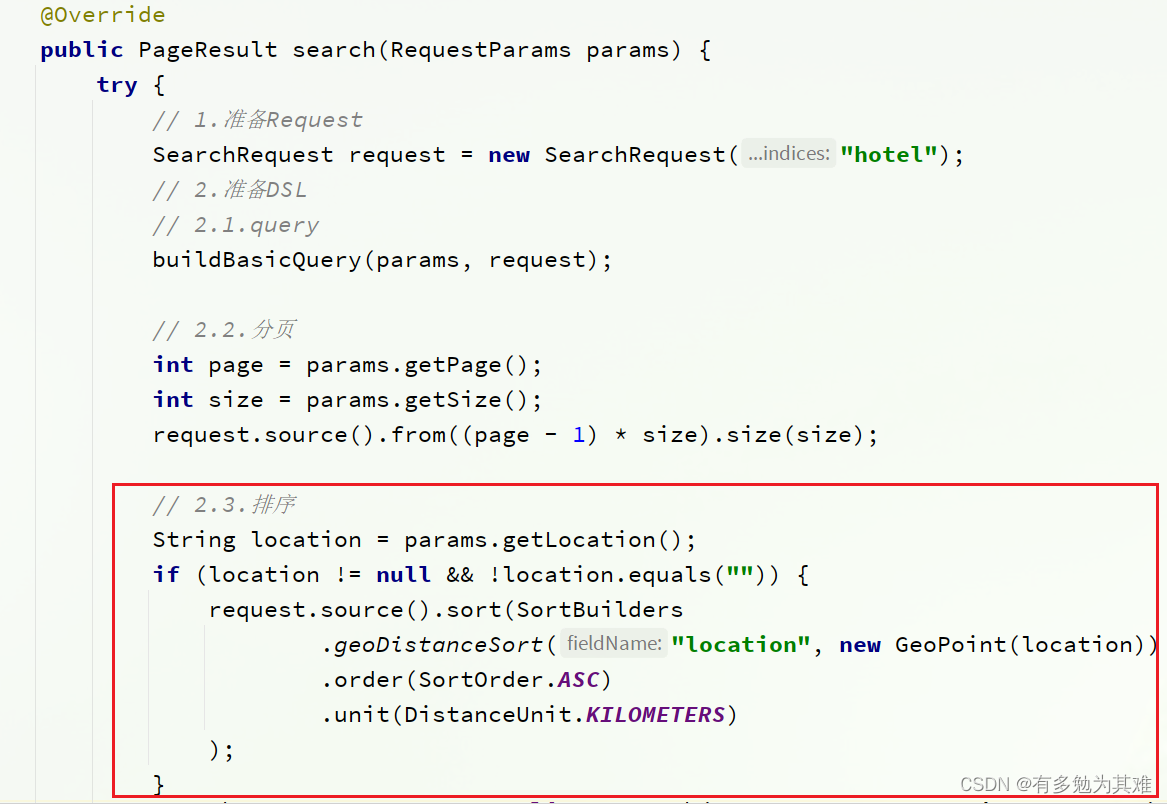Click 'SortOrder' class reference
The height and width of the screenshot is (804, 1167).
pyautogui.click(x=481, y=680)
